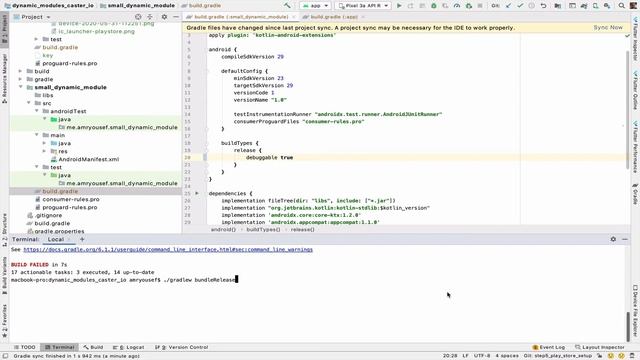Viewport: 640px width, 360px height.
Task: Click the Project panel collapse all icon
Action: (150, 17)
